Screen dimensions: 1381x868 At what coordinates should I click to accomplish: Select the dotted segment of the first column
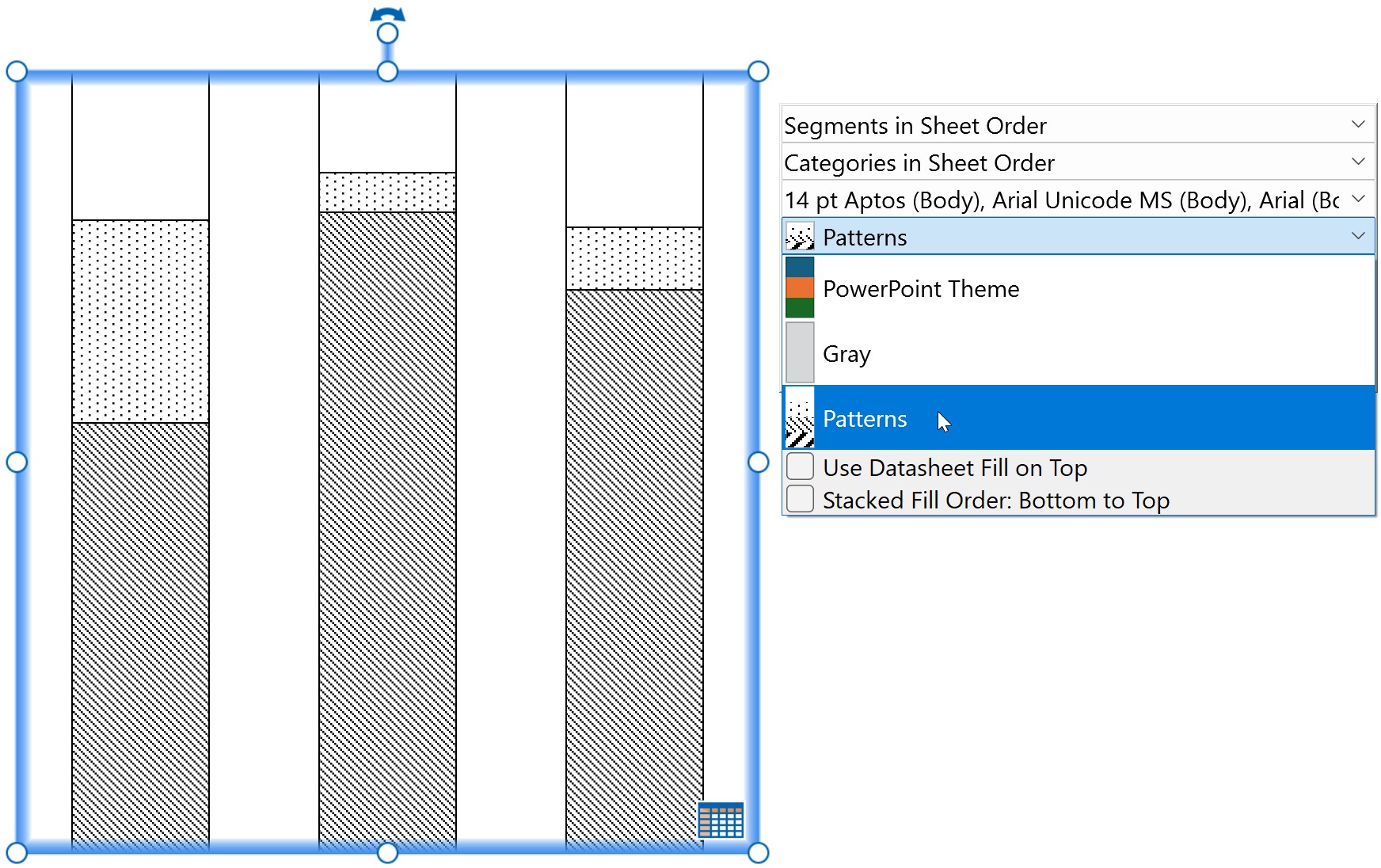(x=140, y=321)
